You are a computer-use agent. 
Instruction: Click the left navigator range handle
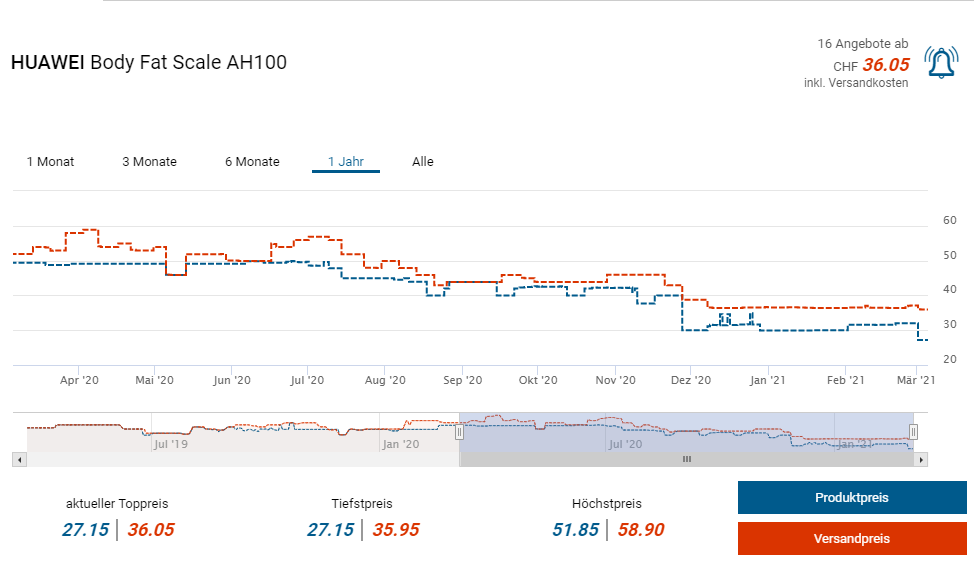[460, 432]
